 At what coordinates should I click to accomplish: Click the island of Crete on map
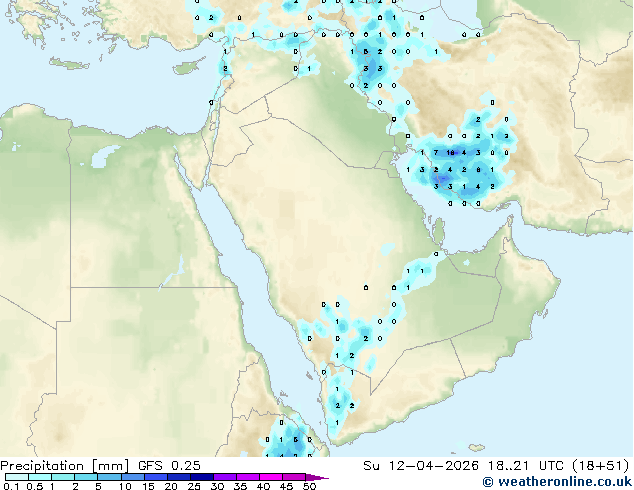(69, 63)
